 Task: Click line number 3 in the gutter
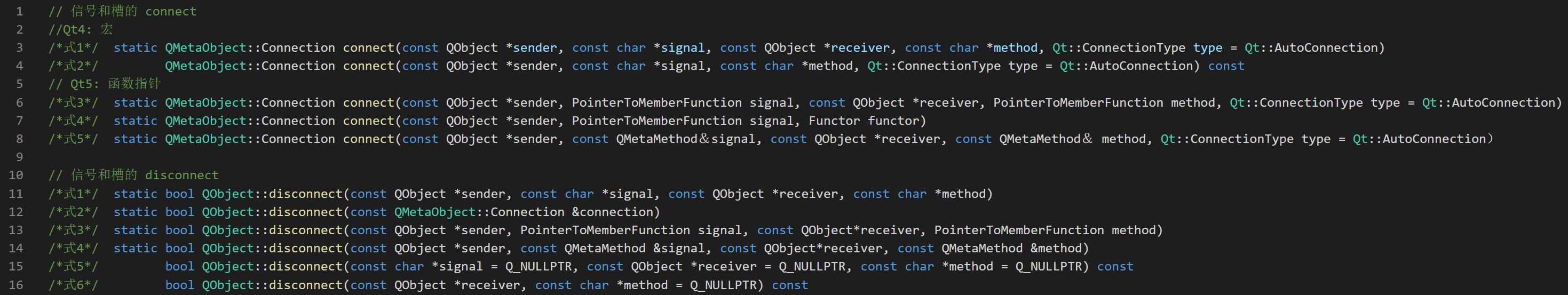point(19,47)
